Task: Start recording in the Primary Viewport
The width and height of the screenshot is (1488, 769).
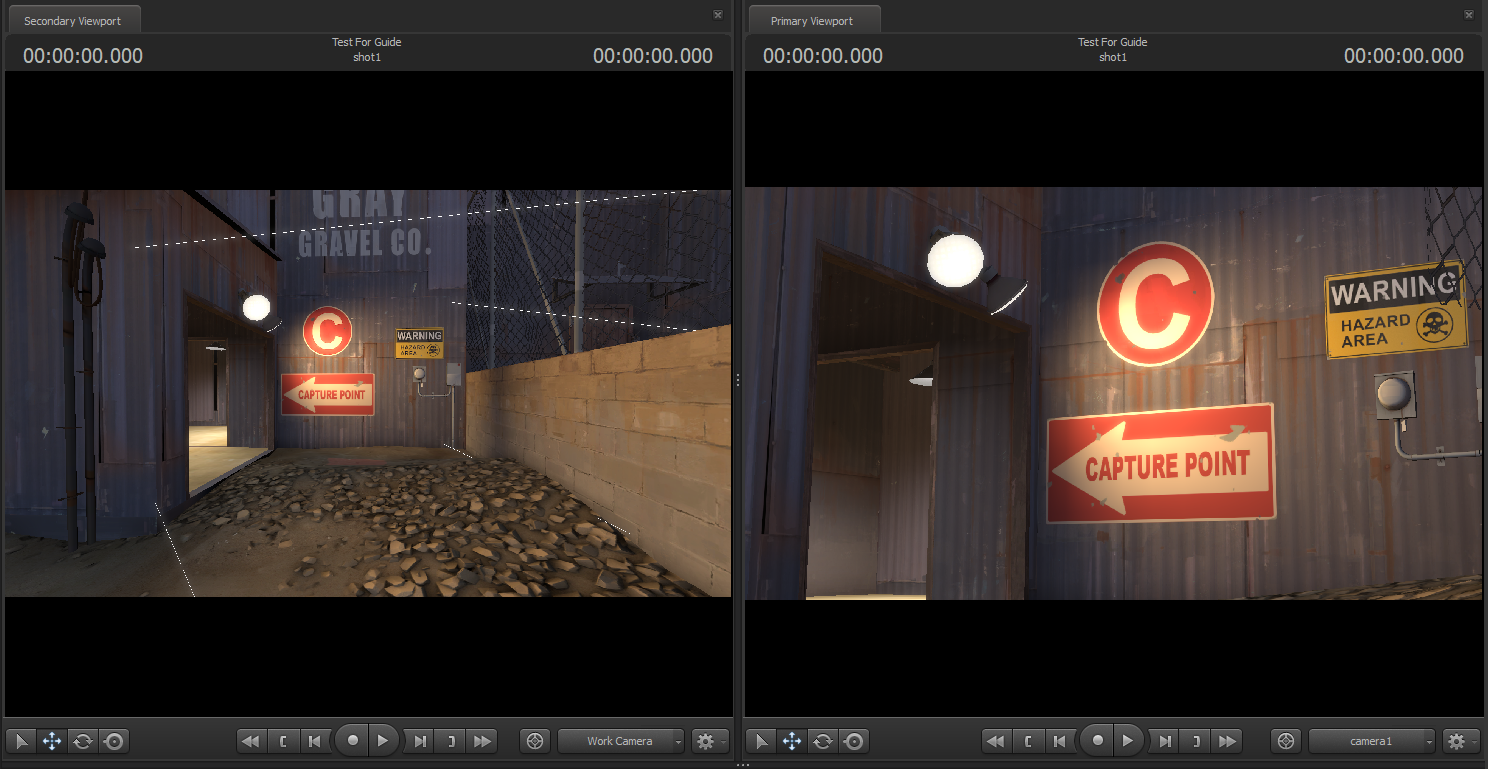Action: pyautogui.click(x=1097, y=741)
